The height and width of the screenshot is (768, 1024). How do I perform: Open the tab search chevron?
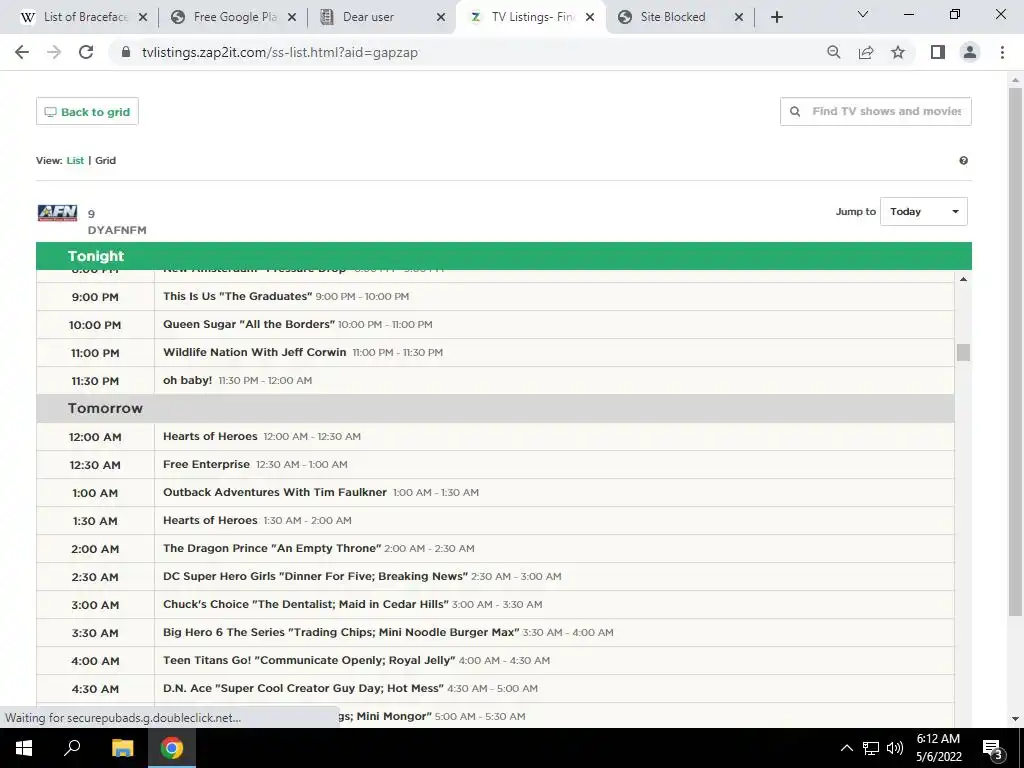click(x=863, y=14)
